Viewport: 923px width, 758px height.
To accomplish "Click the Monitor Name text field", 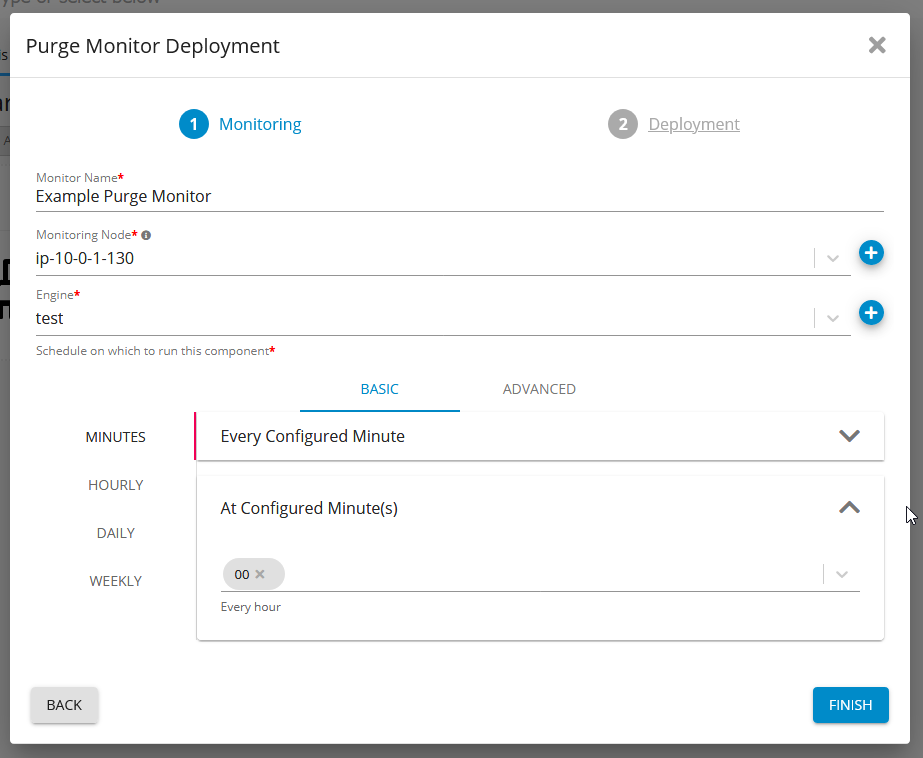I will click(459, 197).
